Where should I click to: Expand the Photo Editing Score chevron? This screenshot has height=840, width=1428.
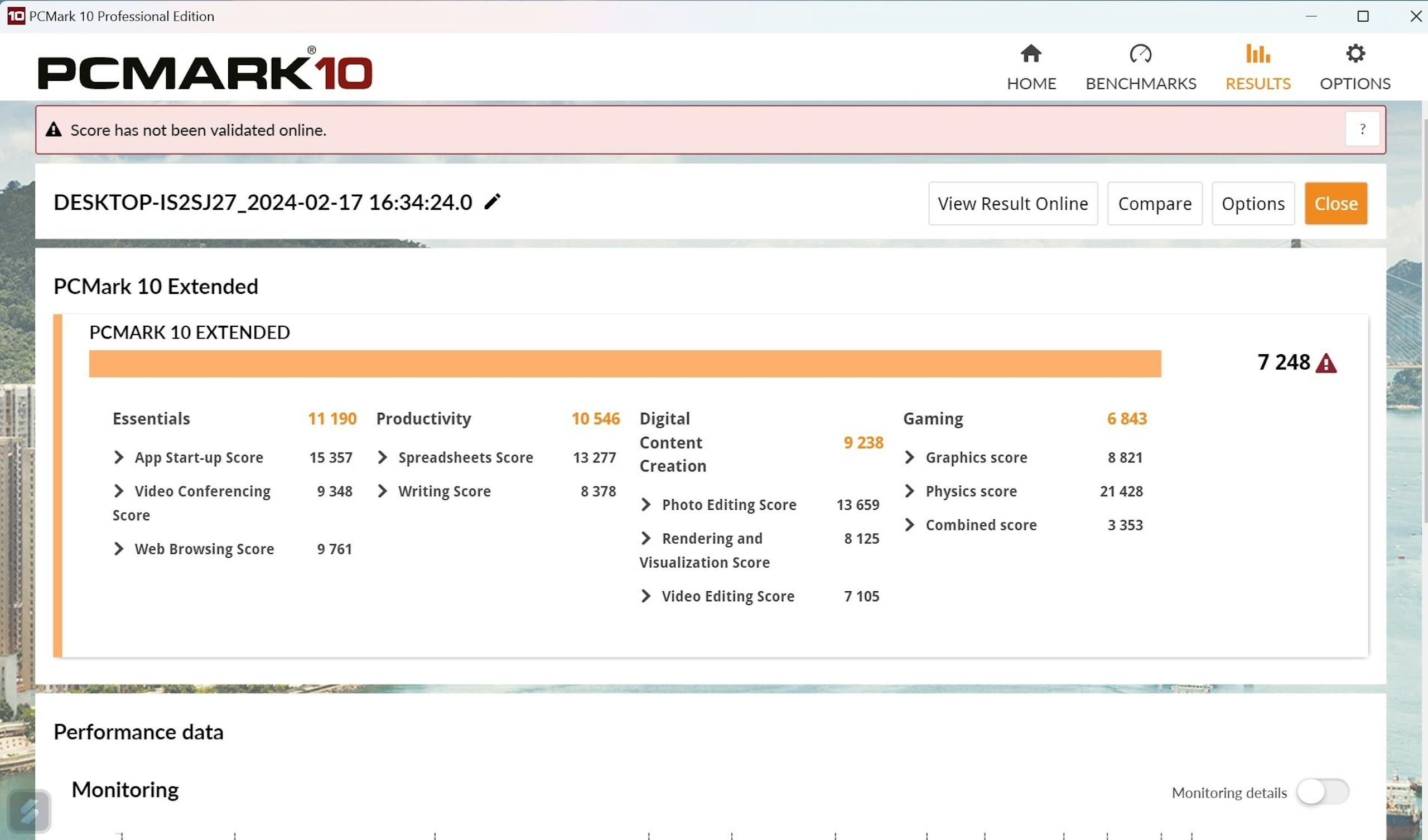click(646, 504)
